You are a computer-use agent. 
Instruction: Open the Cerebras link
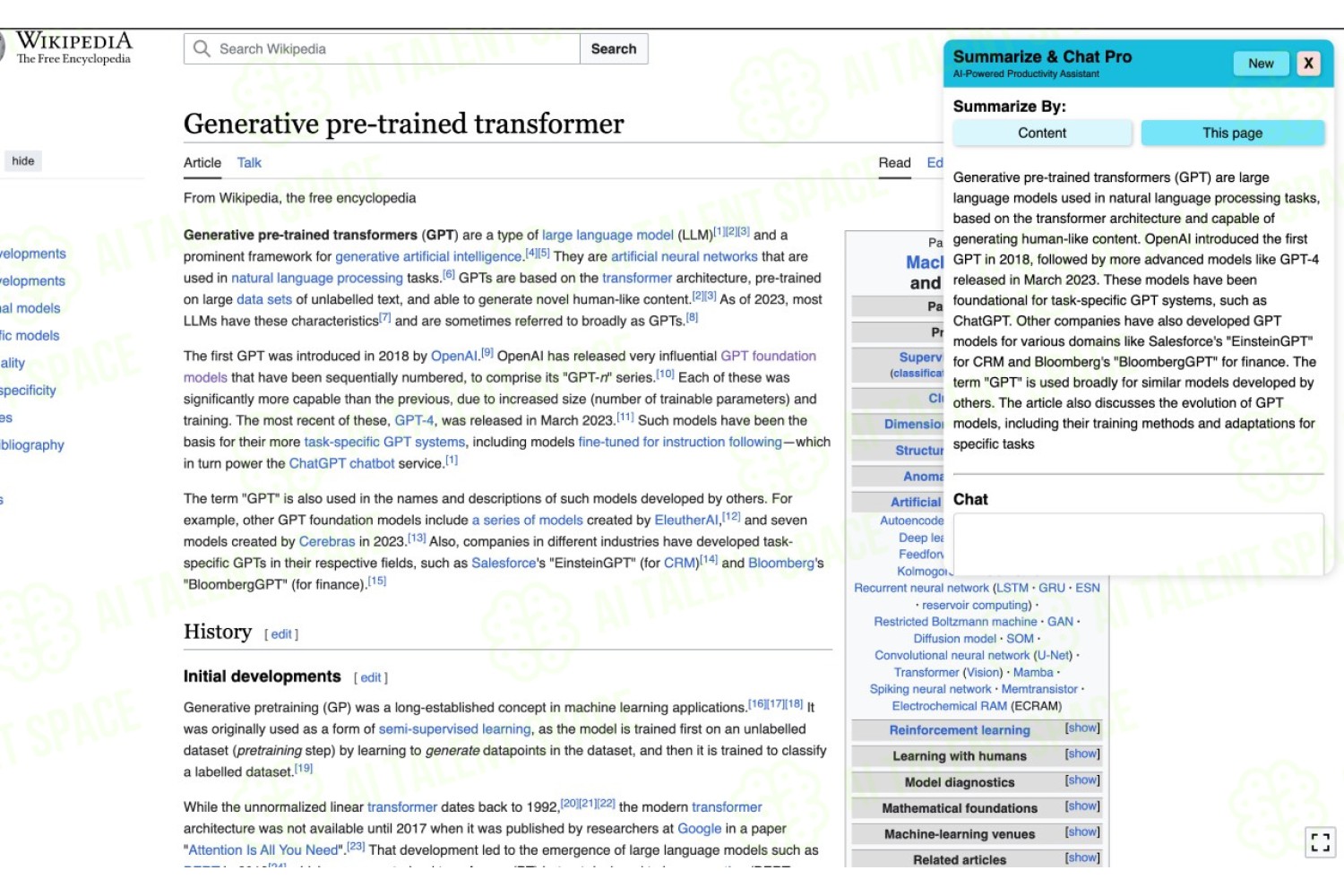(327, 541)
